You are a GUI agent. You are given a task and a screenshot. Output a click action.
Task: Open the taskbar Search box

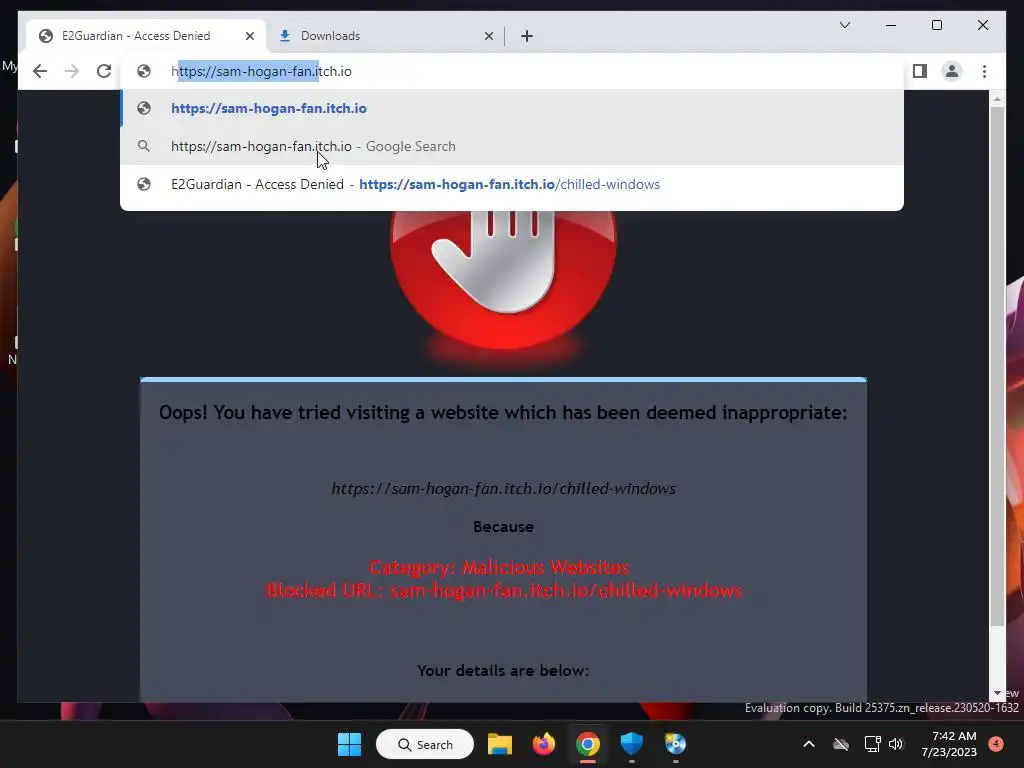pos(425,744)
